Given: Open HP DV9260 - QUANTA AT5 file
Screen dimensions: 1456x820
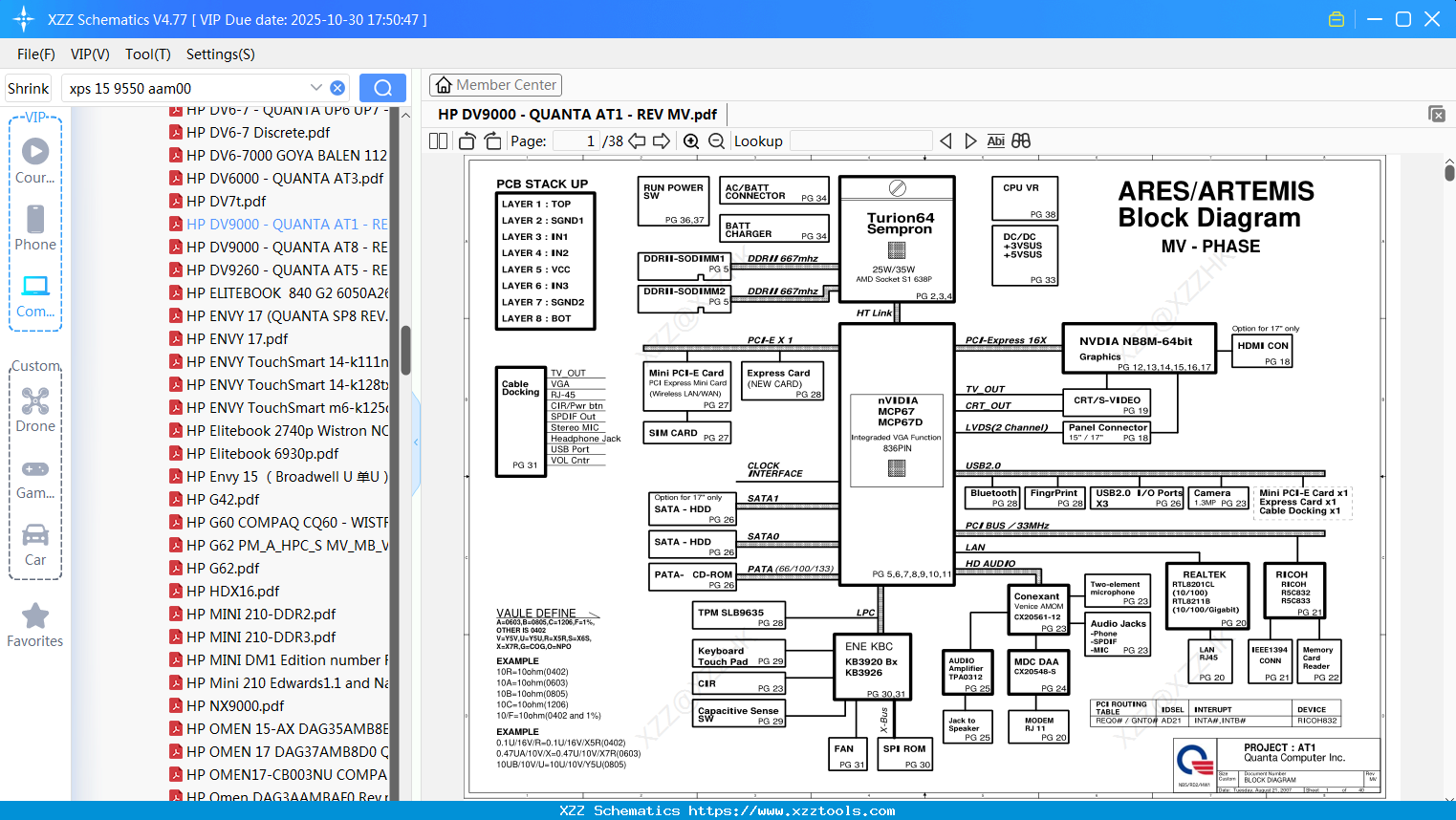Looking at the screenshot, I should 287,270.
